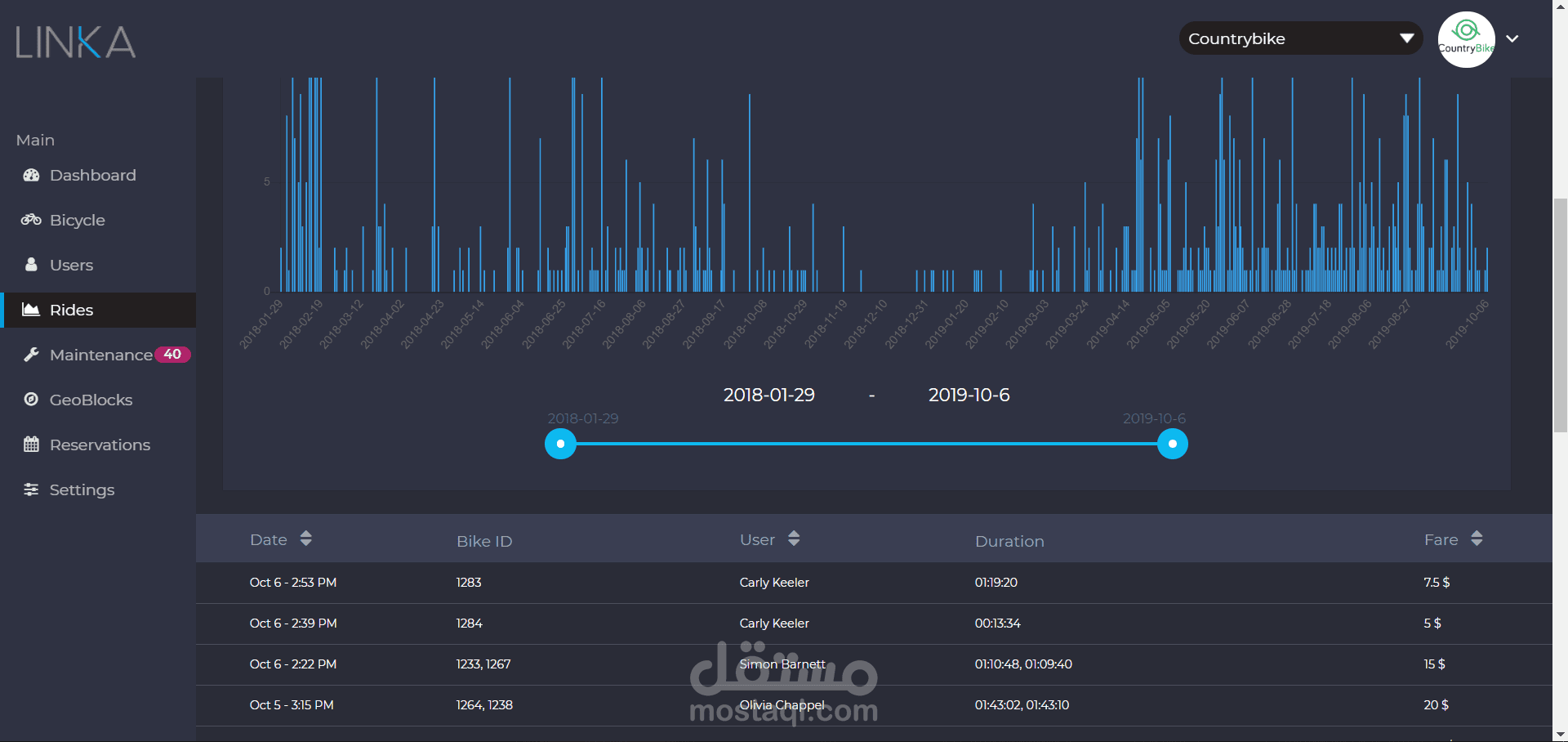Click the start date slider handle

point(560,444)
